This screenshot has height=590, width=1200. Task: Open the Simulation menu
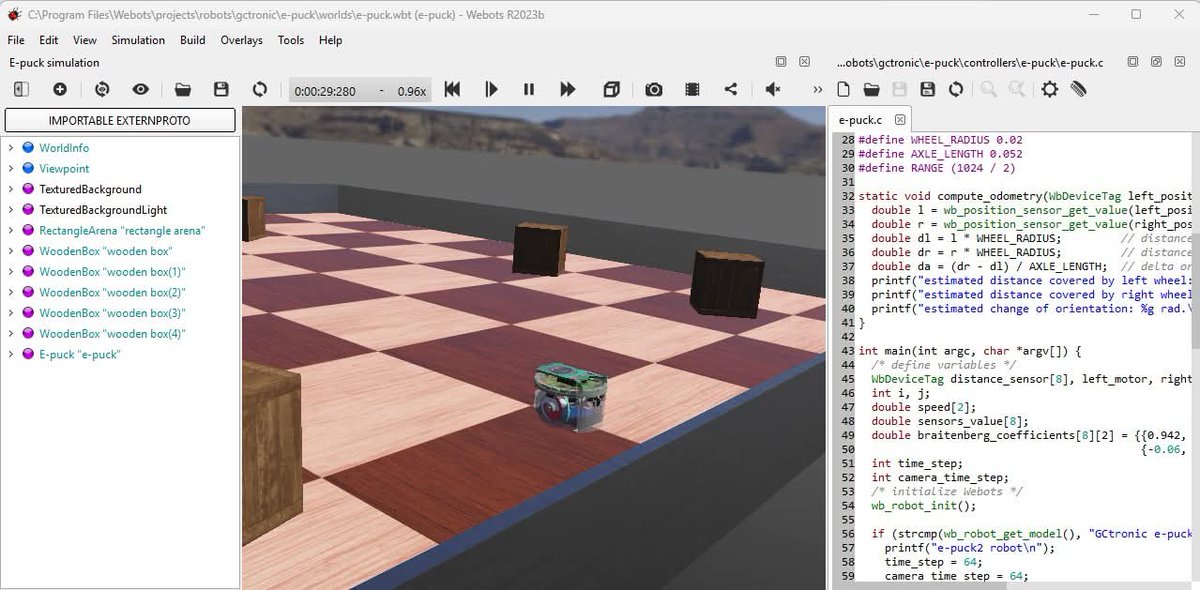(138, 40)
